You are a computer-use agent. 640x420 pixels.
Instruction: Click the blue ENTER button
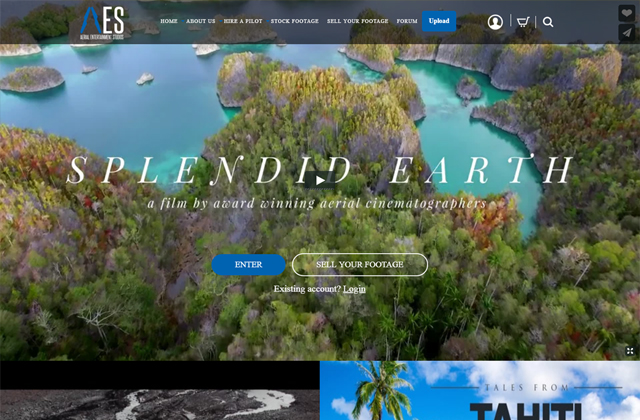[x=248, y=264]
